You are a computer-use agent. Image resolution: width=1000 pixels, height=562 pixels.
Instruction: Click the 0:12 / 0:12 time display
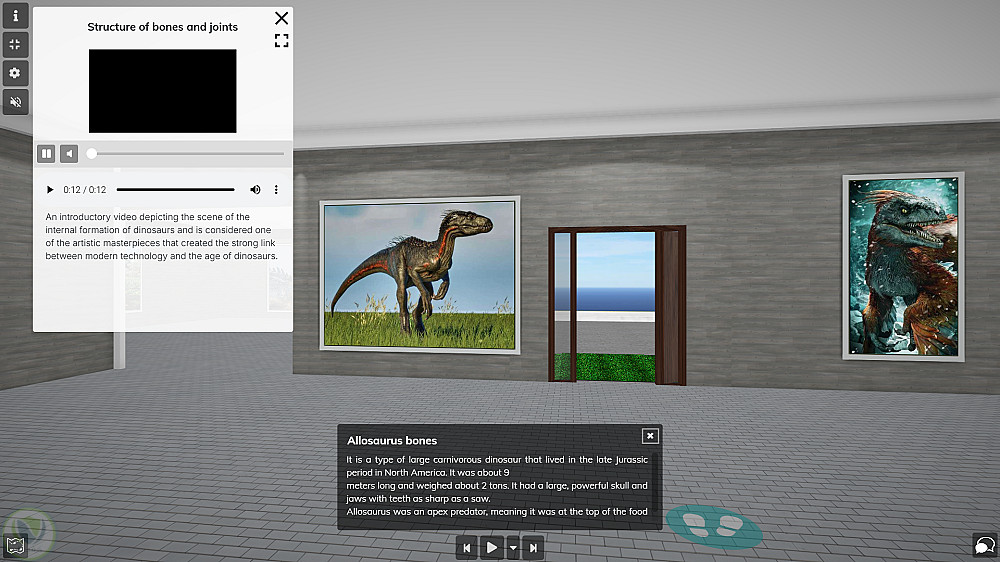coord(85,189)
